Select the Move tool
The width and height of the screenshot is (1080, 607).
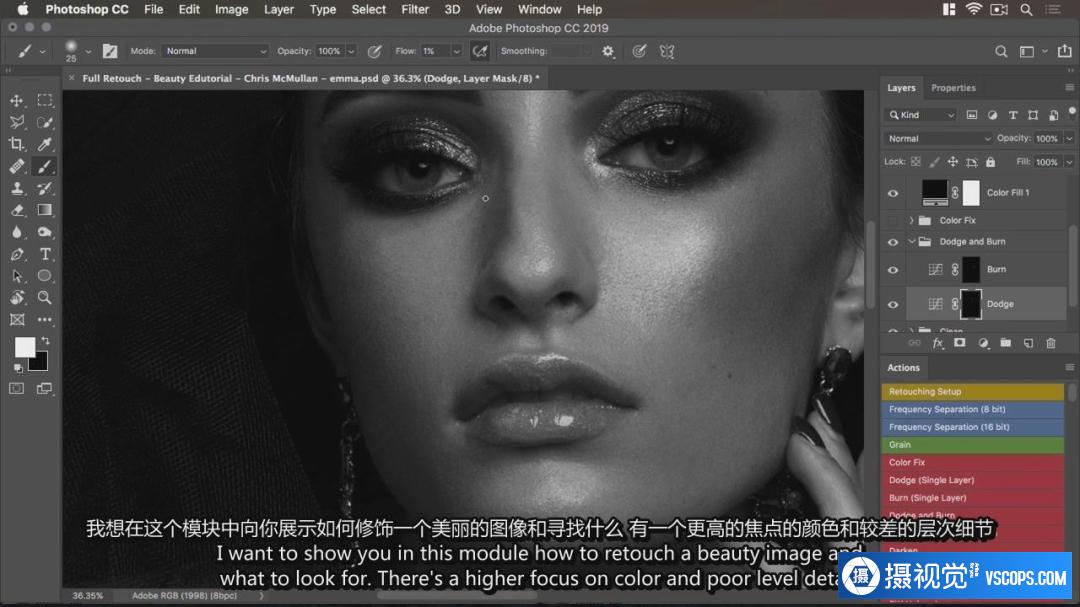(17, 101)
